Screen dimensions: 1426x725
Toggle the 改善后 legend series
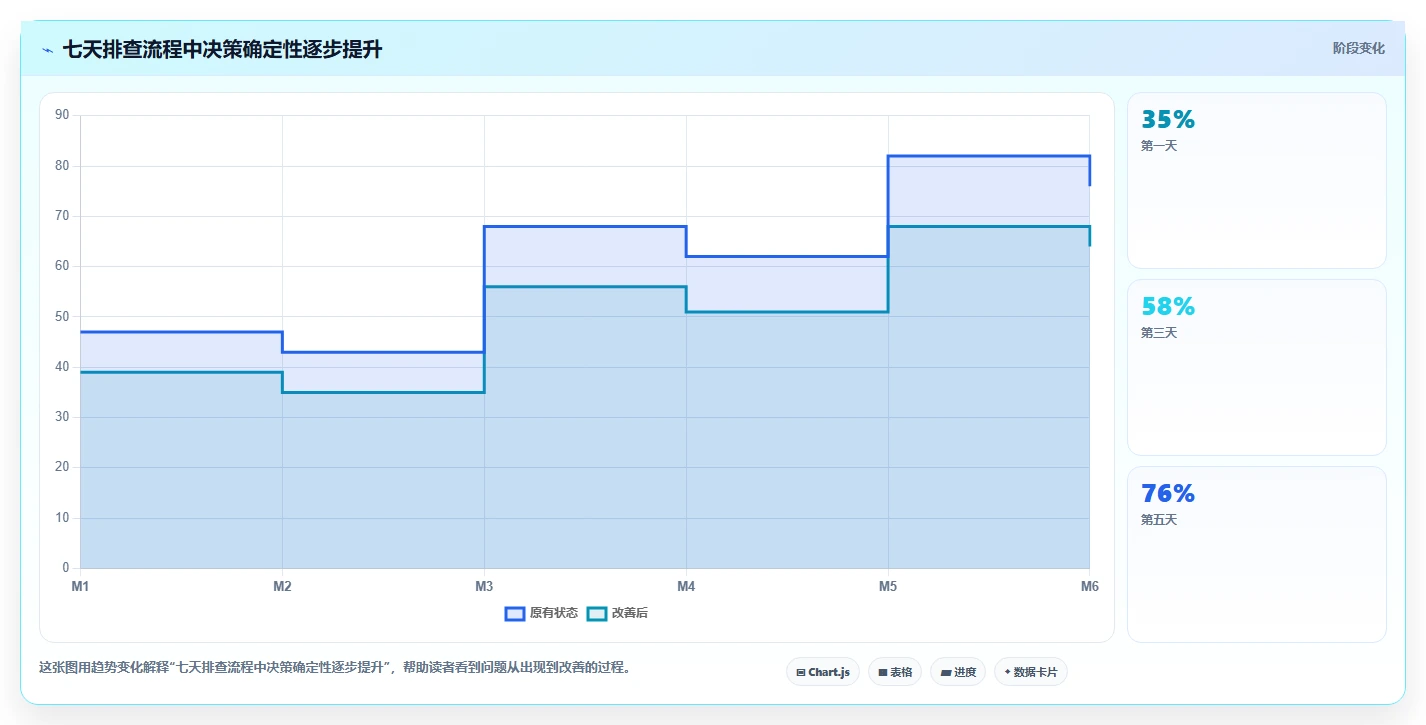point(617,613)
